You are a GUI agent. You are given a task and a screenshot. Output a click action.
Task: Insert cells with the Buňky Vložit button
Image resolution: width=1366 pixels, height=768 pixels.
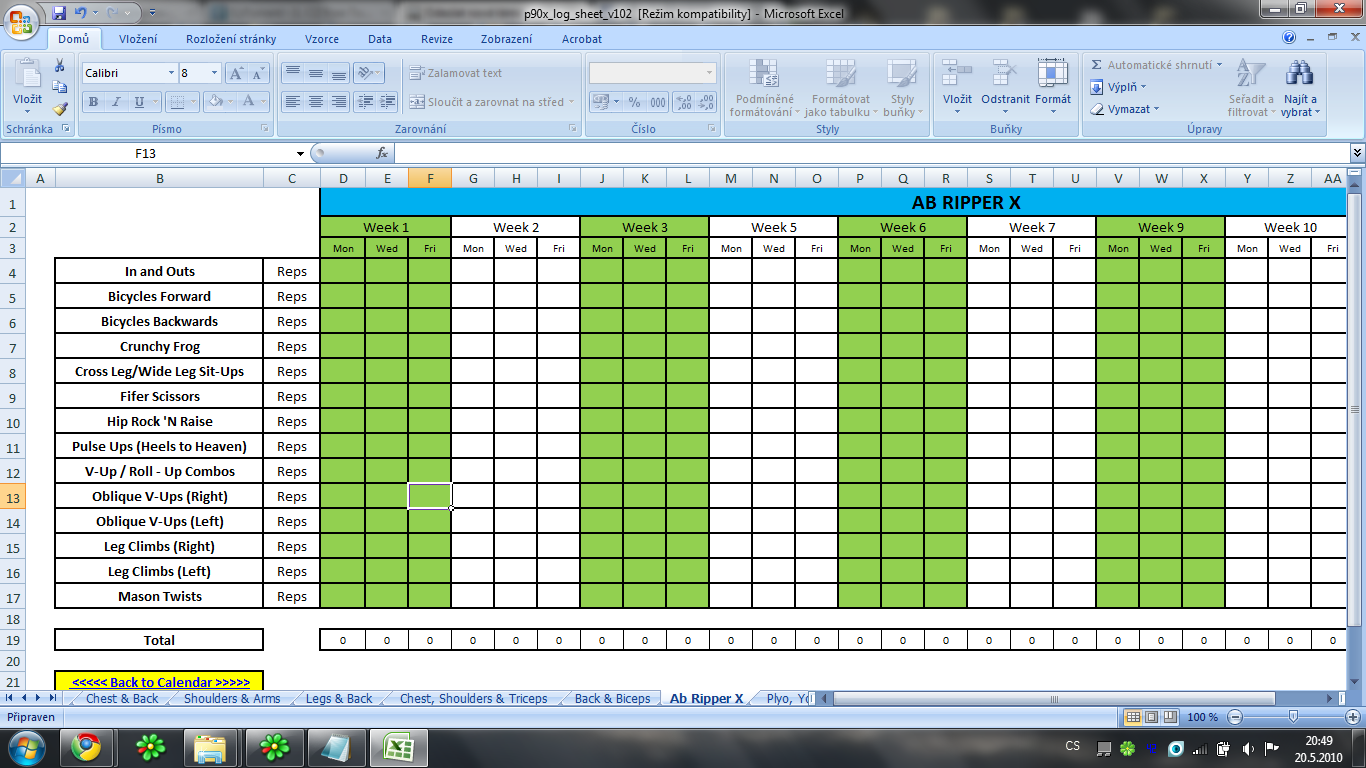(957, 88)
